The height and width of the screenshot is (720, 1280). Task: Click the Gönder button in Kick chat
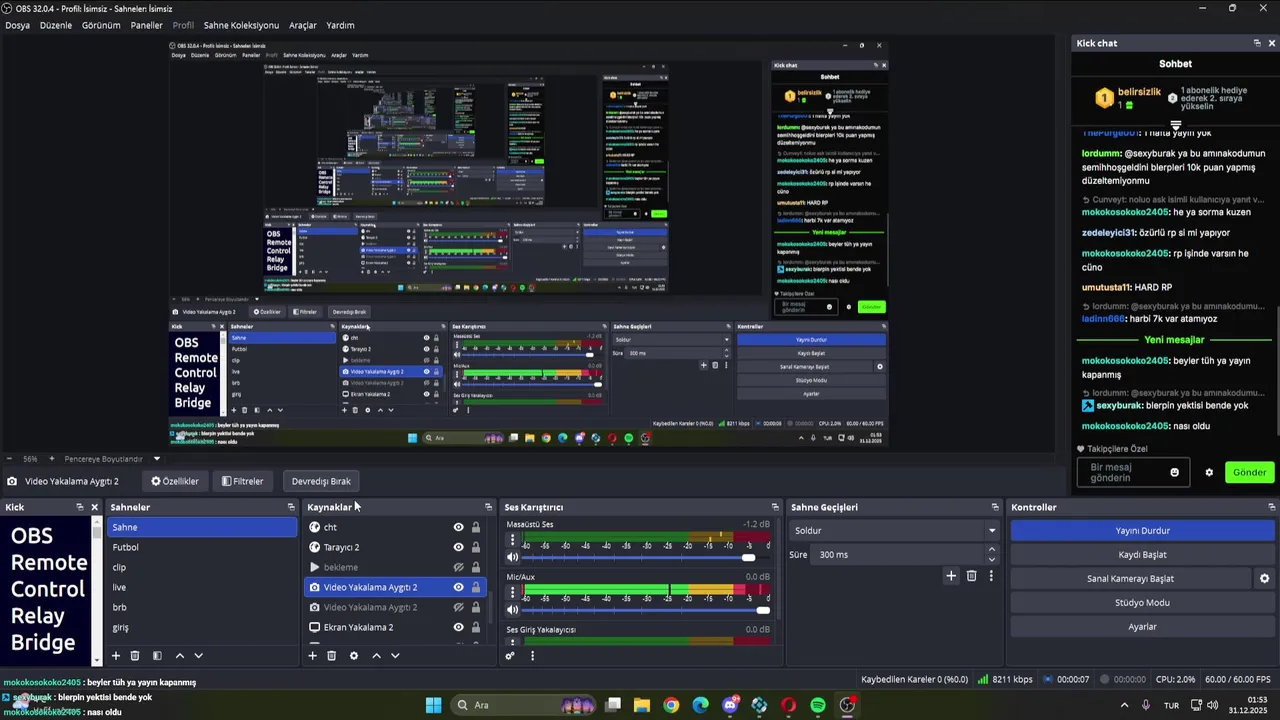coord(1249,472)
